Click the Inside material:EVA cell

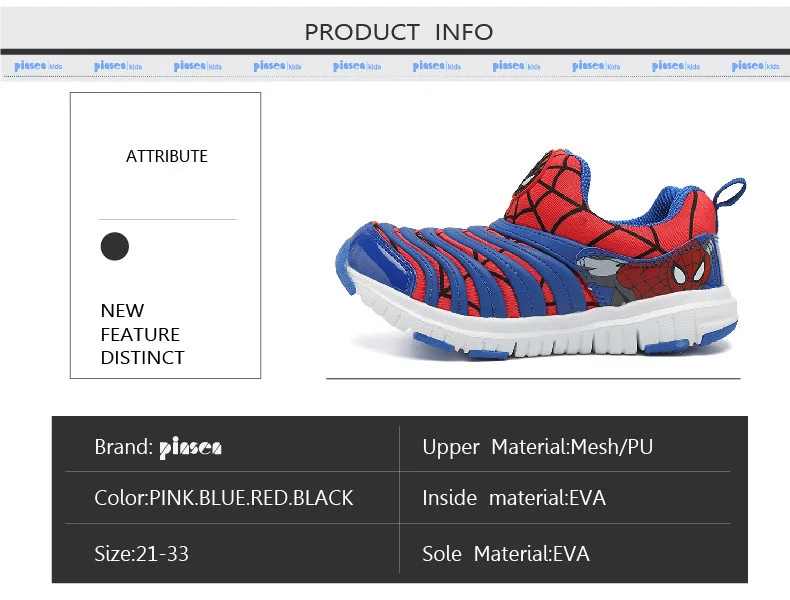click(514, 498)
